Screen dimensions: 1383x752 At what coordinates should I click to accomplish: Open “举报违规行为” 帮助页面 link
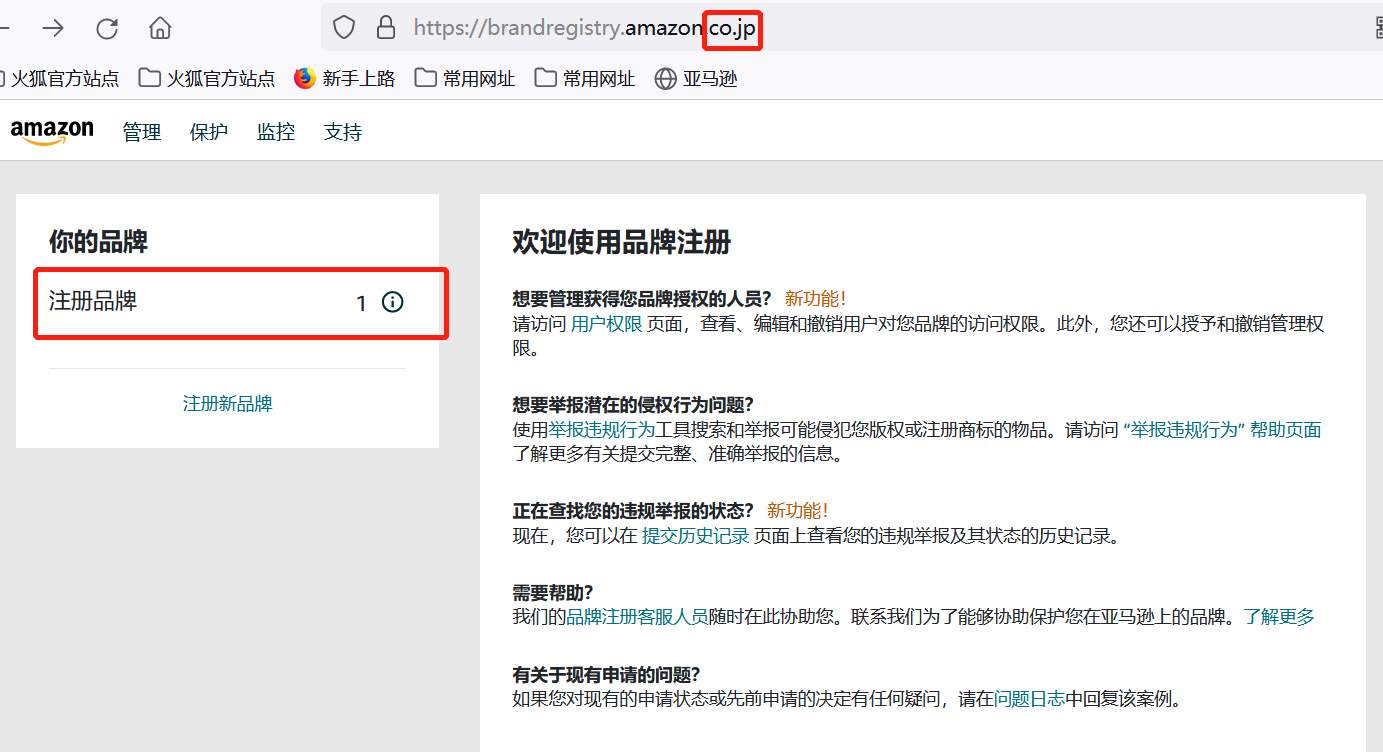point(1223,430)
